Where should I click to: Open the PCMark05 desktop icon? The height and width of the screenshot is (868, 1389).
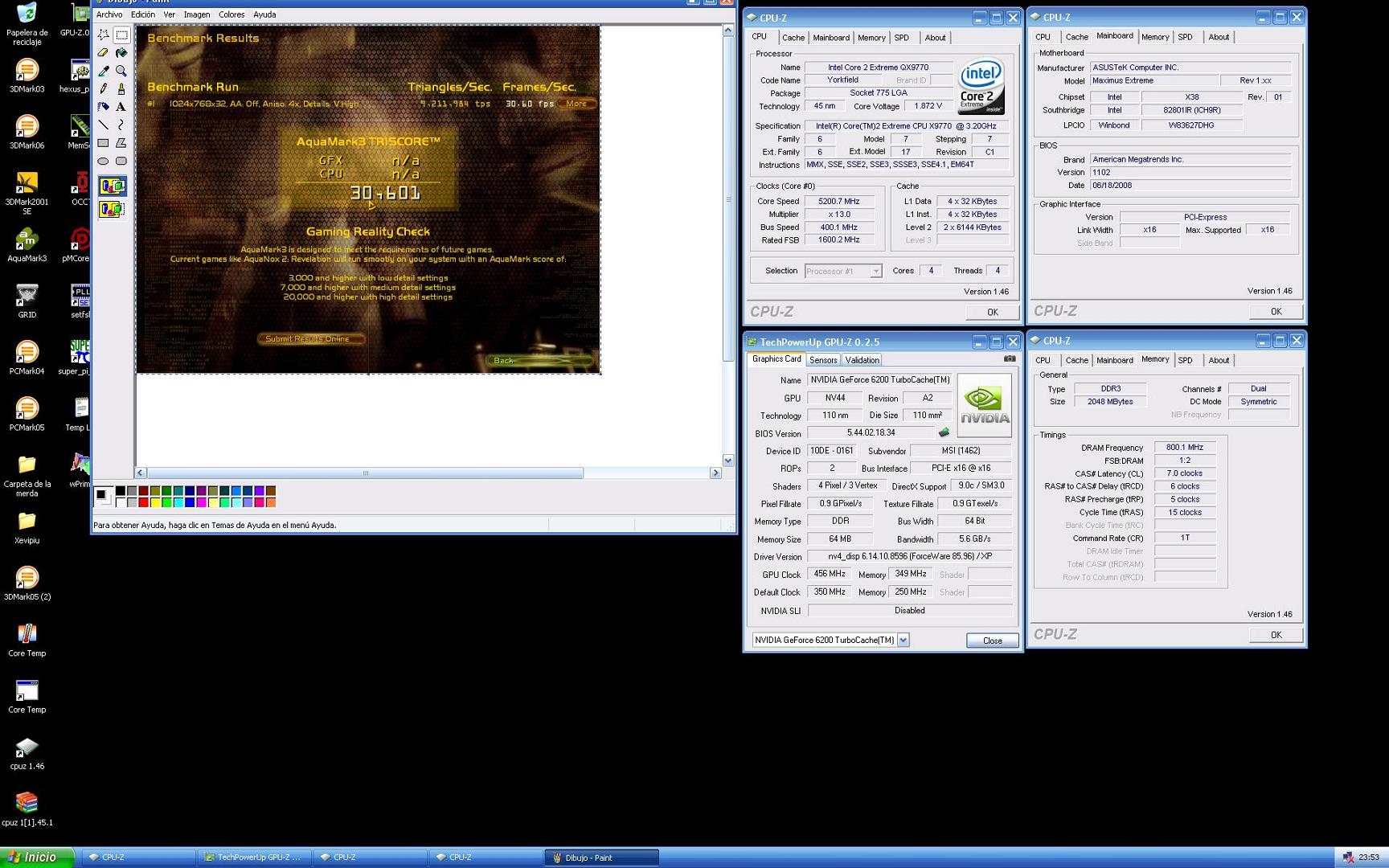pyautogui.click(x=27, y=415)
